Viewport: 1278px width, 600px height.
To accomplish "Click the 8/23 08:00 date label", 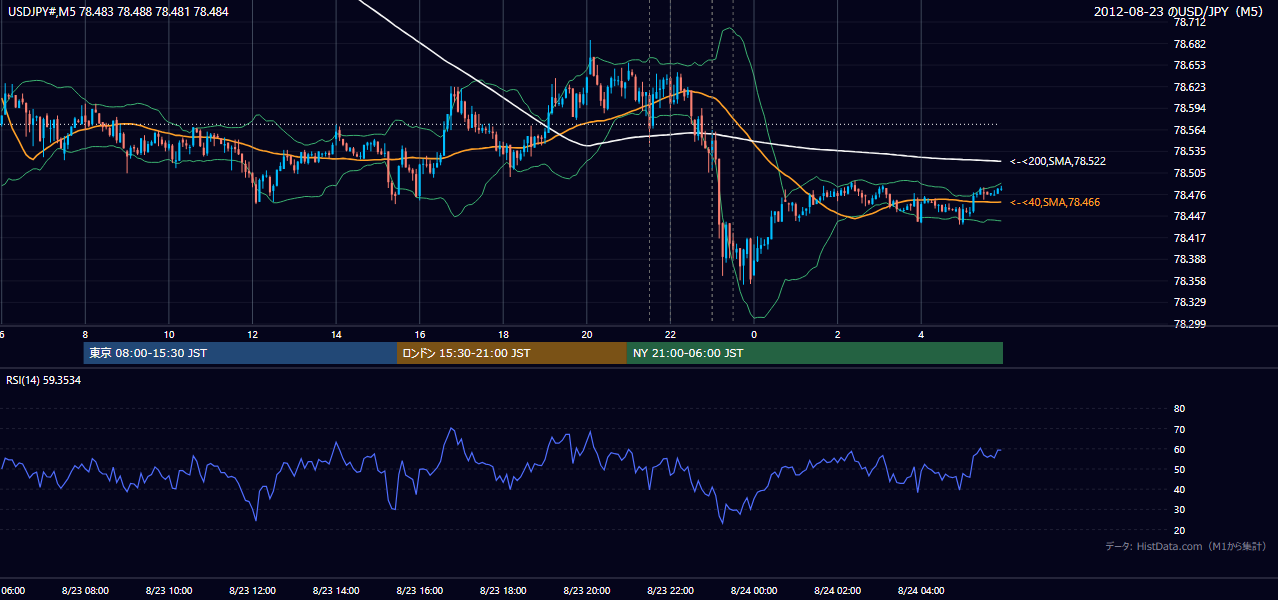I will (85, 590).
